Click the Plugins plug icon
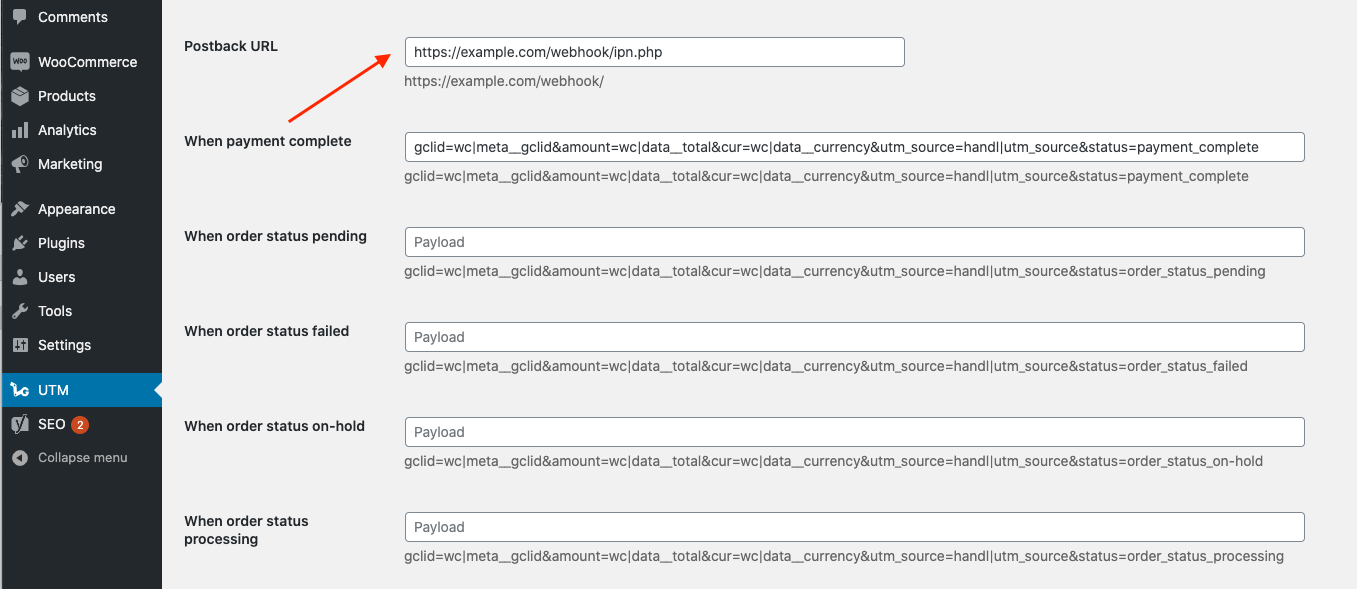 tap(20, 243)
